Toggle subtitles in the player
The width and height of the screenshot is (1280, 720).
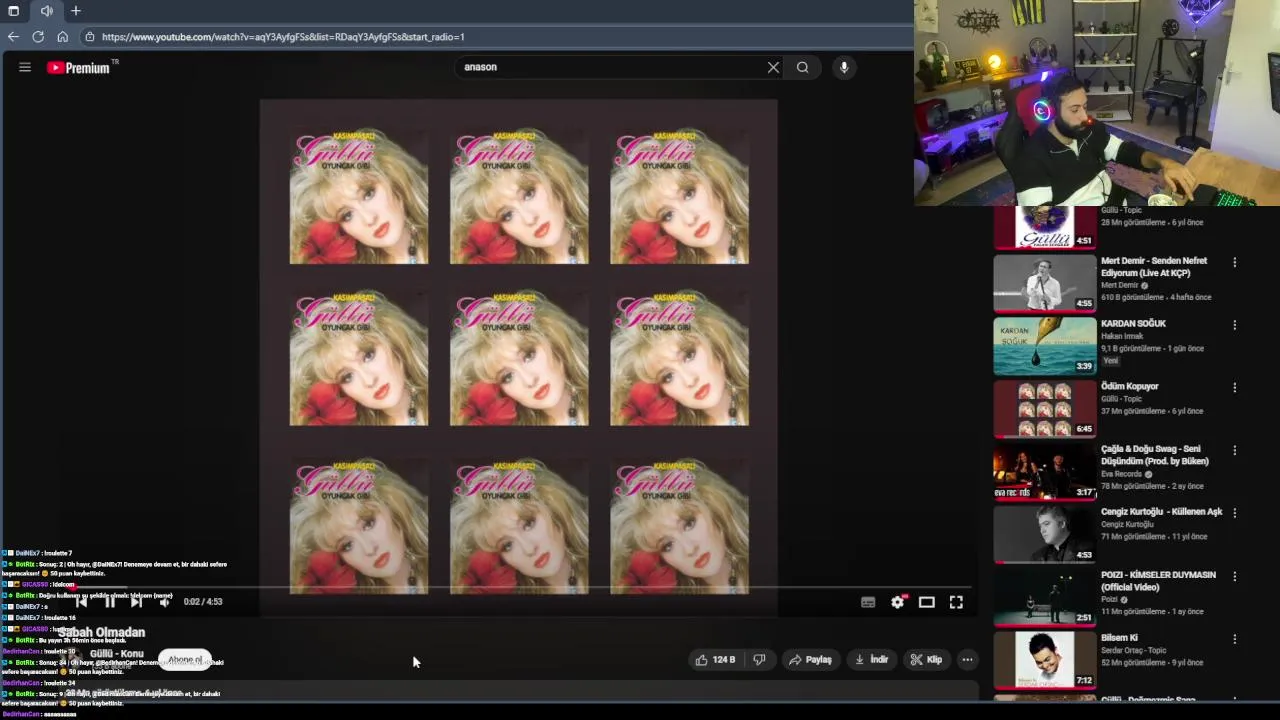pyautogui.click(x=868, y=602)
